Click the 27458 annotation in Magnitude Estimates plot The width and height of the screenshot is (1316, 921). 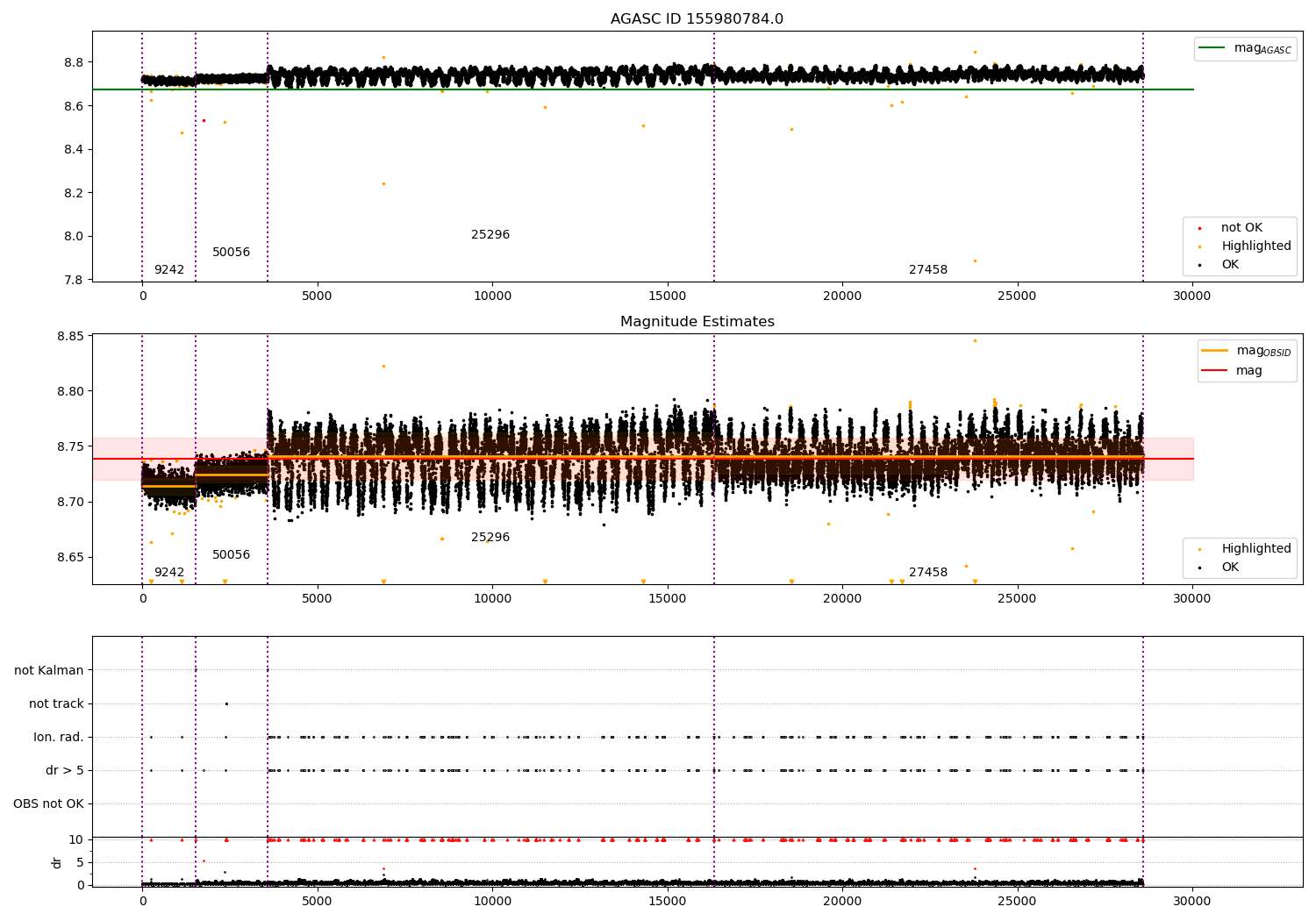928,573
